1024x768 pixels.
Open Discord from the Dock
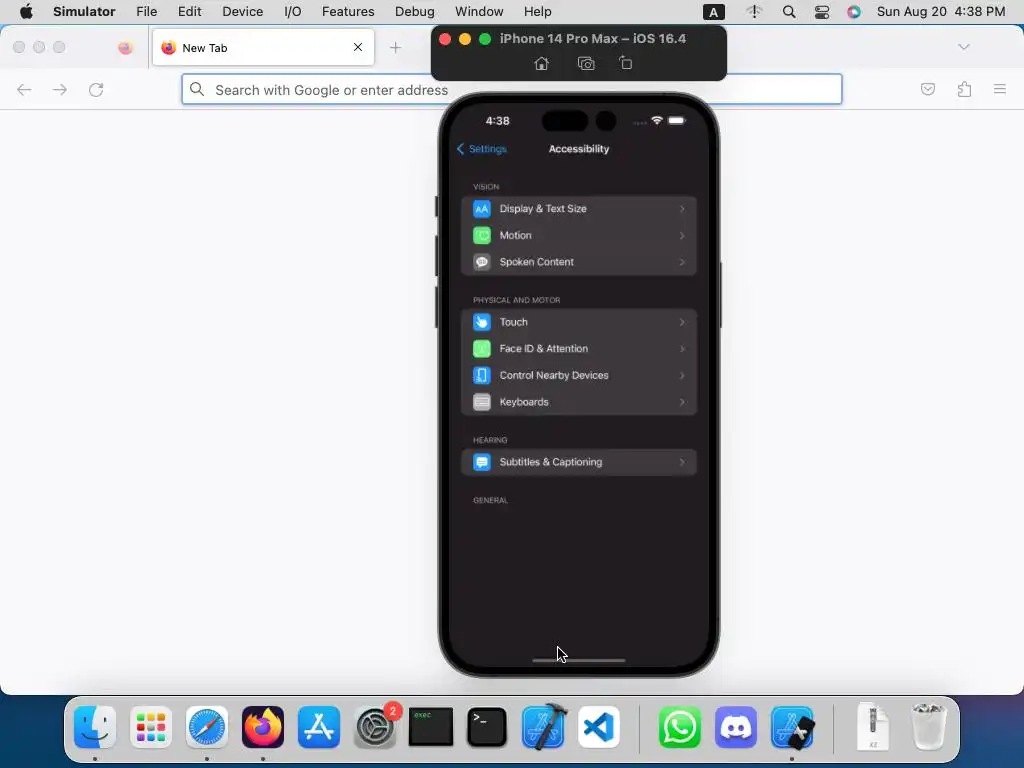pos(735,727)
